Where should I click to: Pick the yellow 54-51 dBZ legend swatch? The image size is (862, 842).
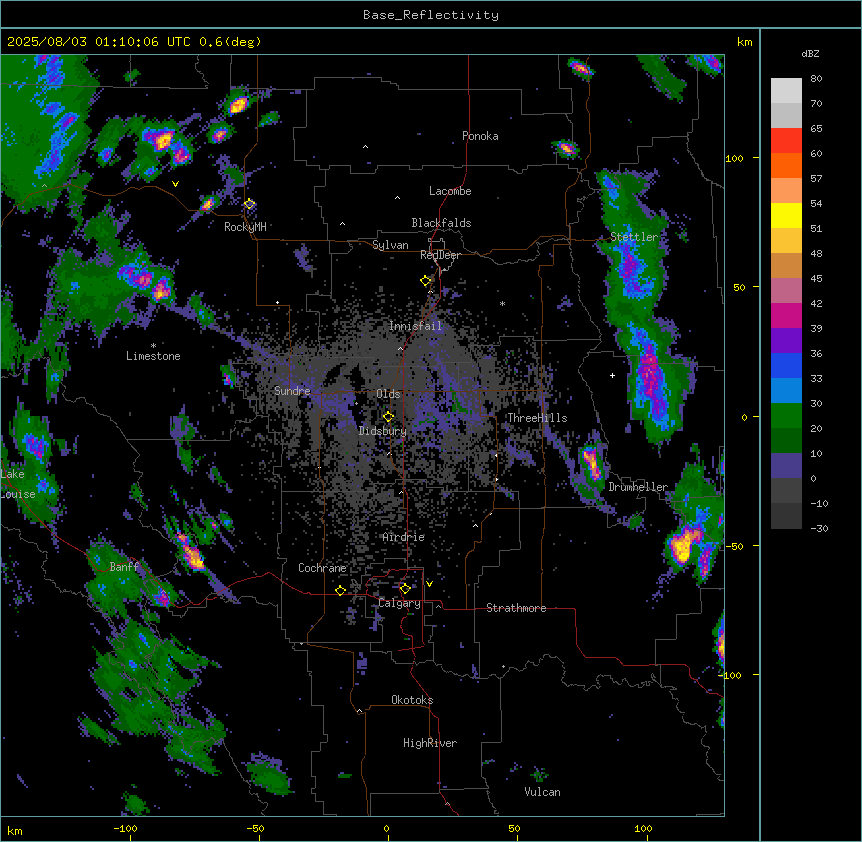(x=786, y=216)
